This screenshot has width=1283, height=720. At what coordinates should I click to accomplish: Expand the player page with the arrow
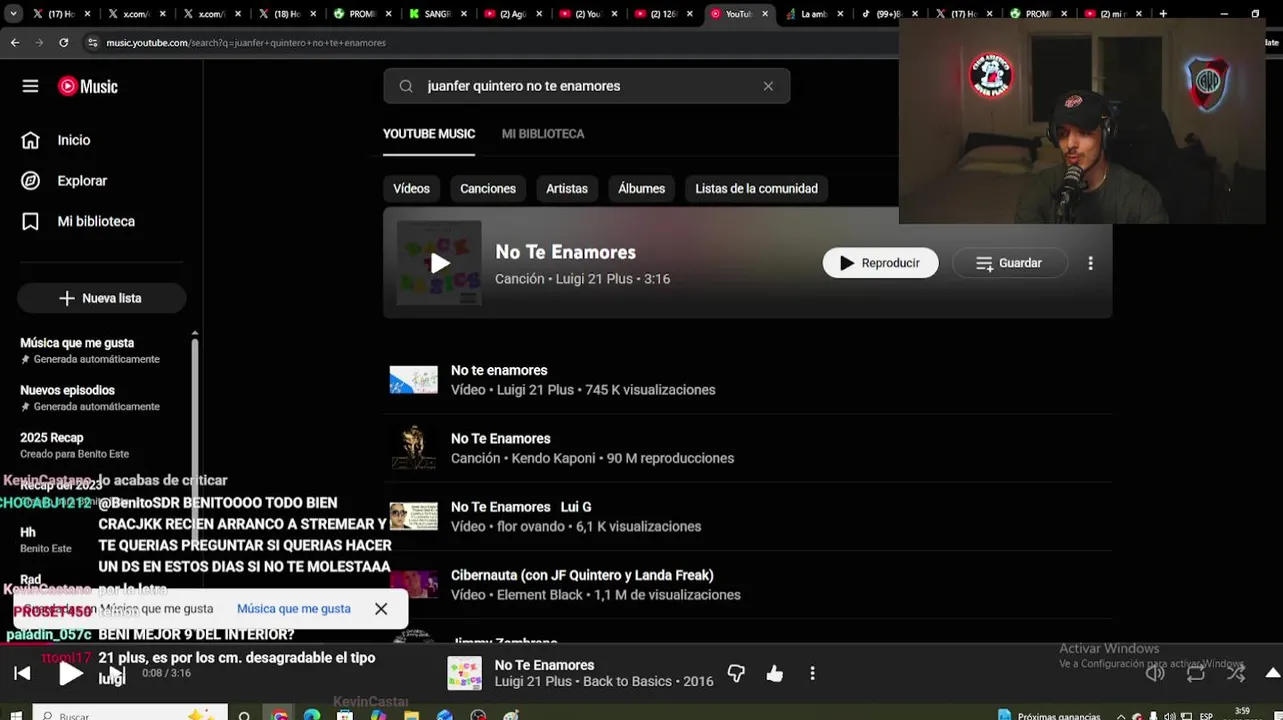pyautogui.click(x=1272, y=673)
